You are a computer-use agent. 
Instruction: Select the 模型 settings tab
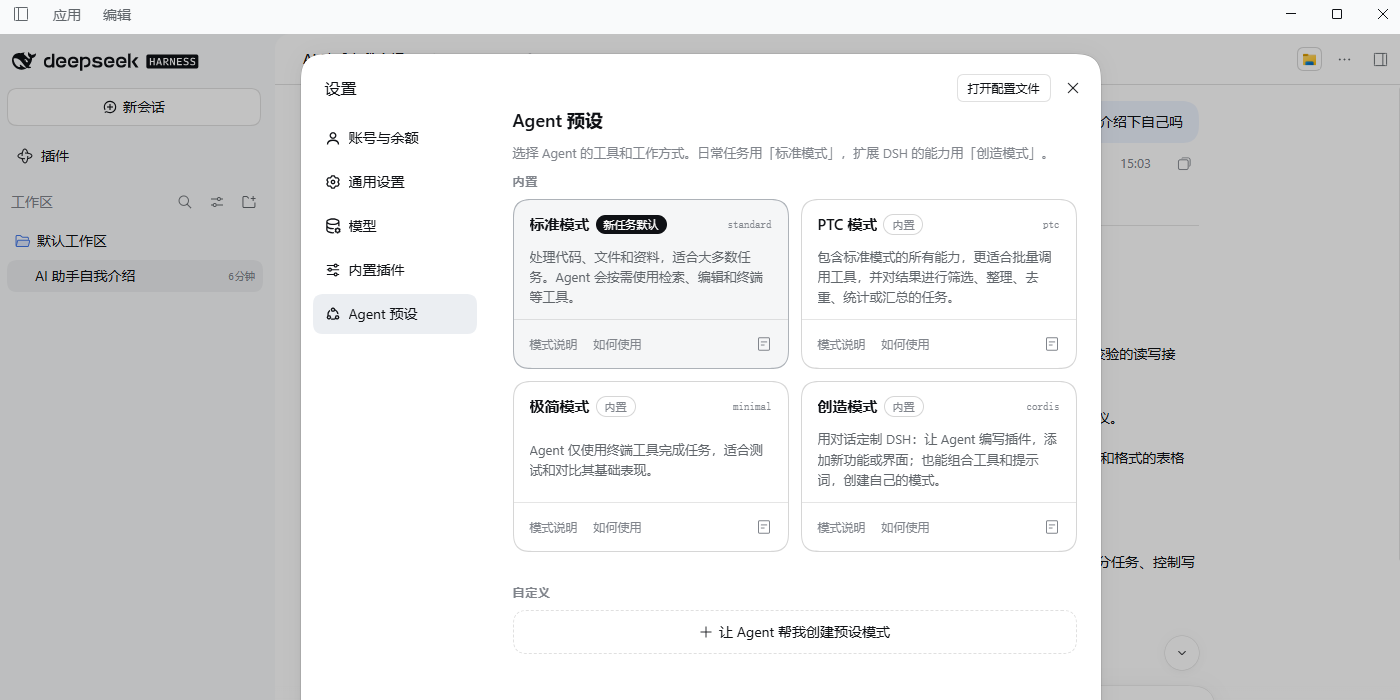click(x=395, y=226)
